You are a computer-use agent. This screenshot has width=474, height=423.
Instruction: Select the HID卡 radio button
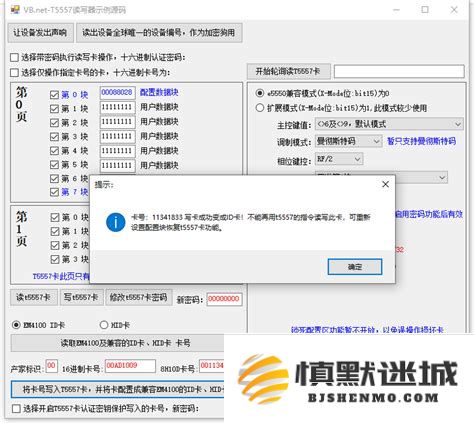pyautogui.click(x=104, y=325)
